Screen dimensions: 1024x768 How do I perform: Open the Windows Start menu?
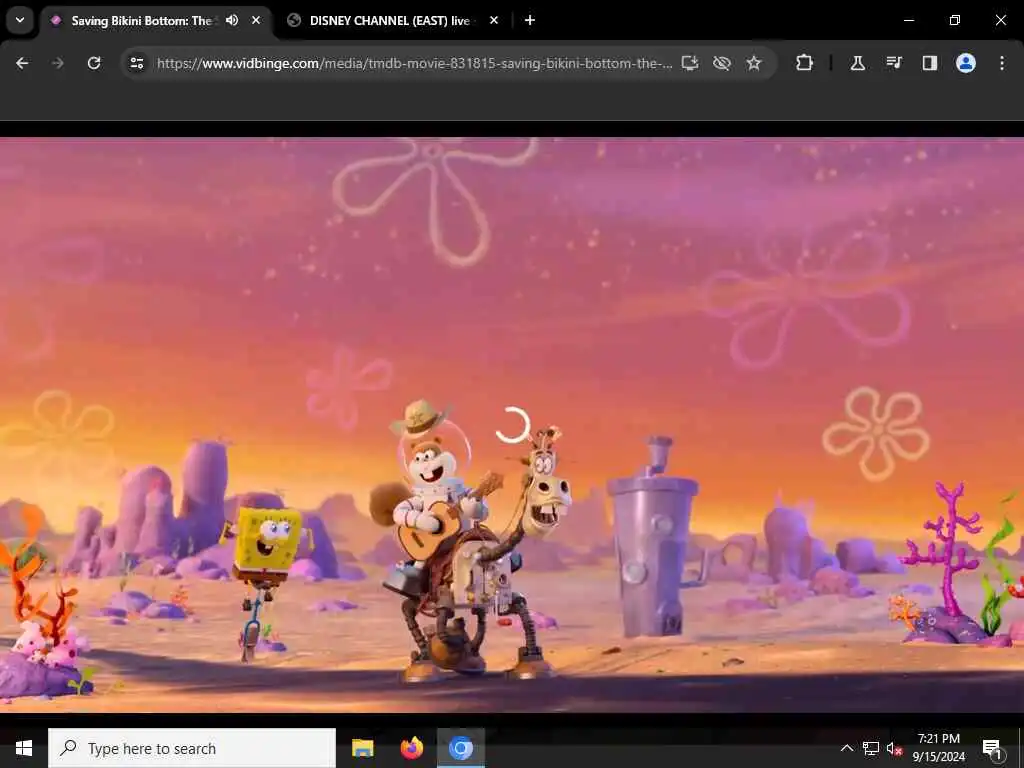click(x=24, y=748)
